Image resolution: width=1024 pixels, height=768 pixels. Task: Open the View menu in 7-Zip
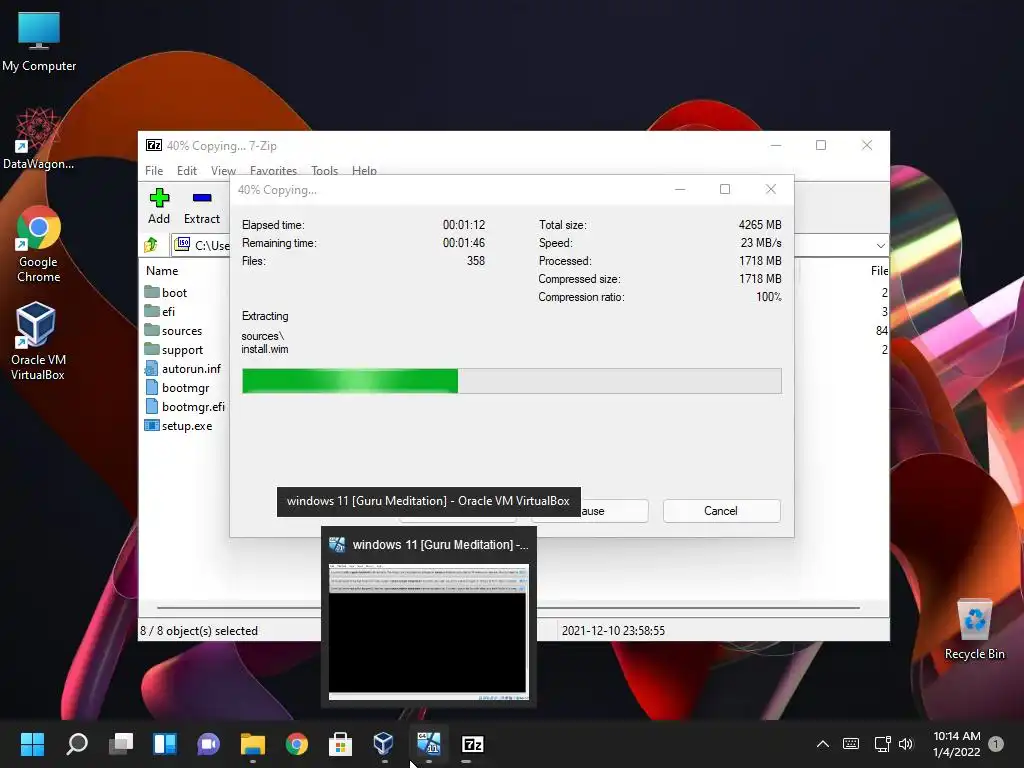coord(223,170)
